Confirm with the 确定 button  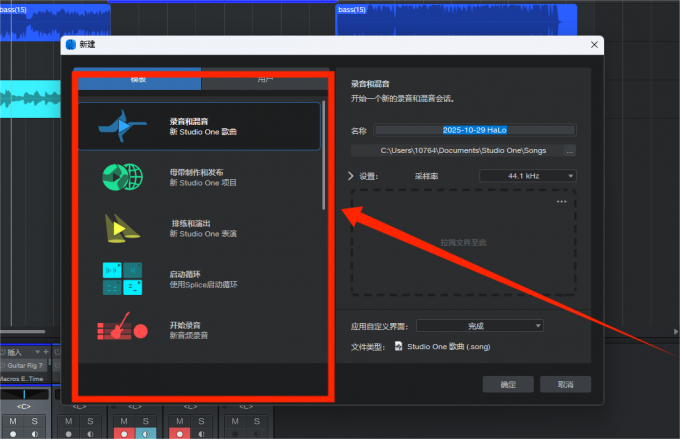click(x=508, y=384)
